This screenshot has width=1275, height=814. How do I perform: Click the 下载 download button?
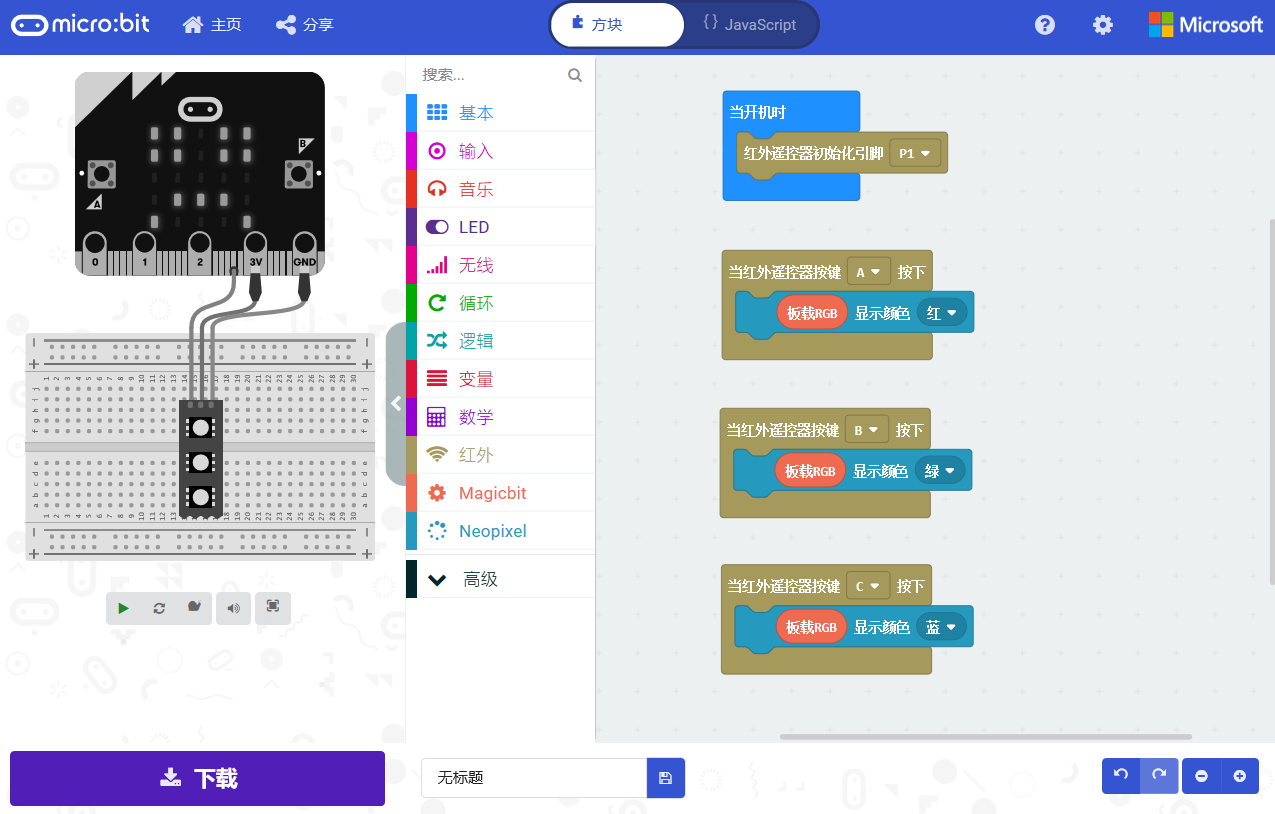point(197,778)
